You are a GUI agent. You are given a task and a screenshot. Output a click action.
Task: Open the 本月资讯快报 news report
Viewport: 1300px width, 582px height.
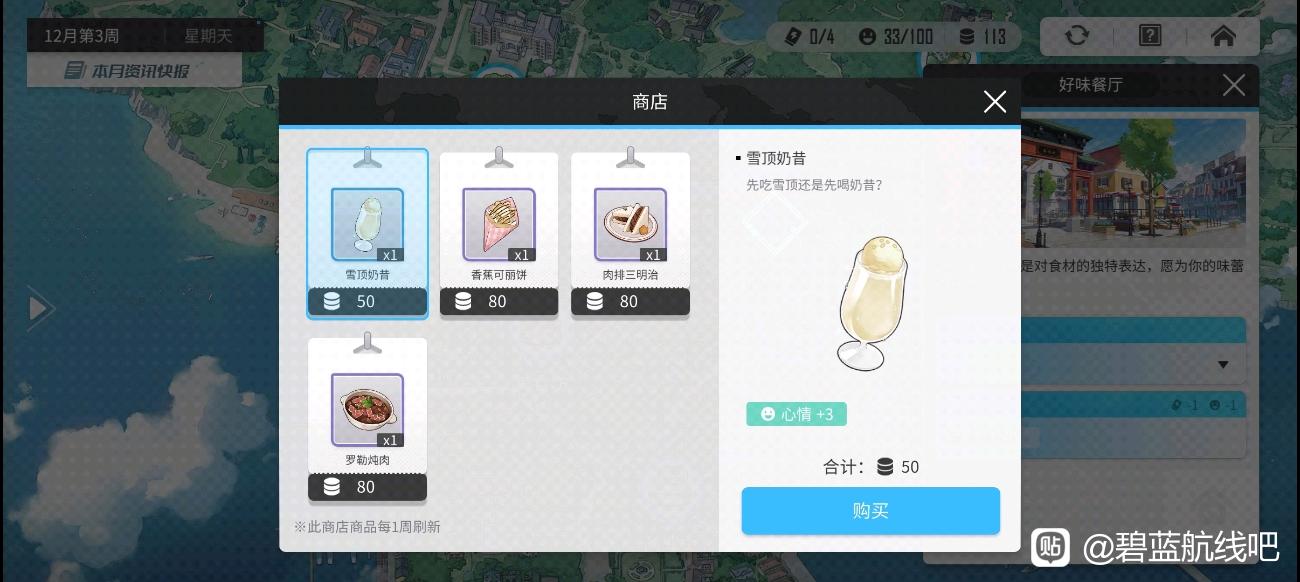tap(134, 71)
